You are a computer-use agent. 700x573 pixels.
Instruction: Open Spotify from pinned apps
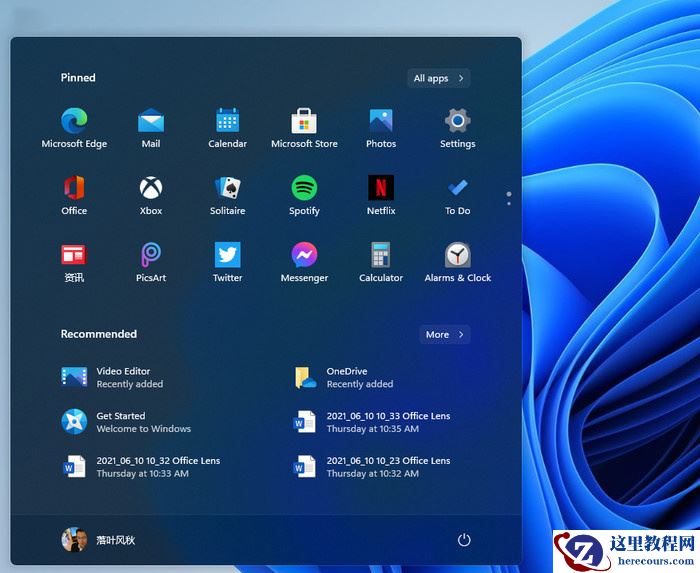click(304, 195)
